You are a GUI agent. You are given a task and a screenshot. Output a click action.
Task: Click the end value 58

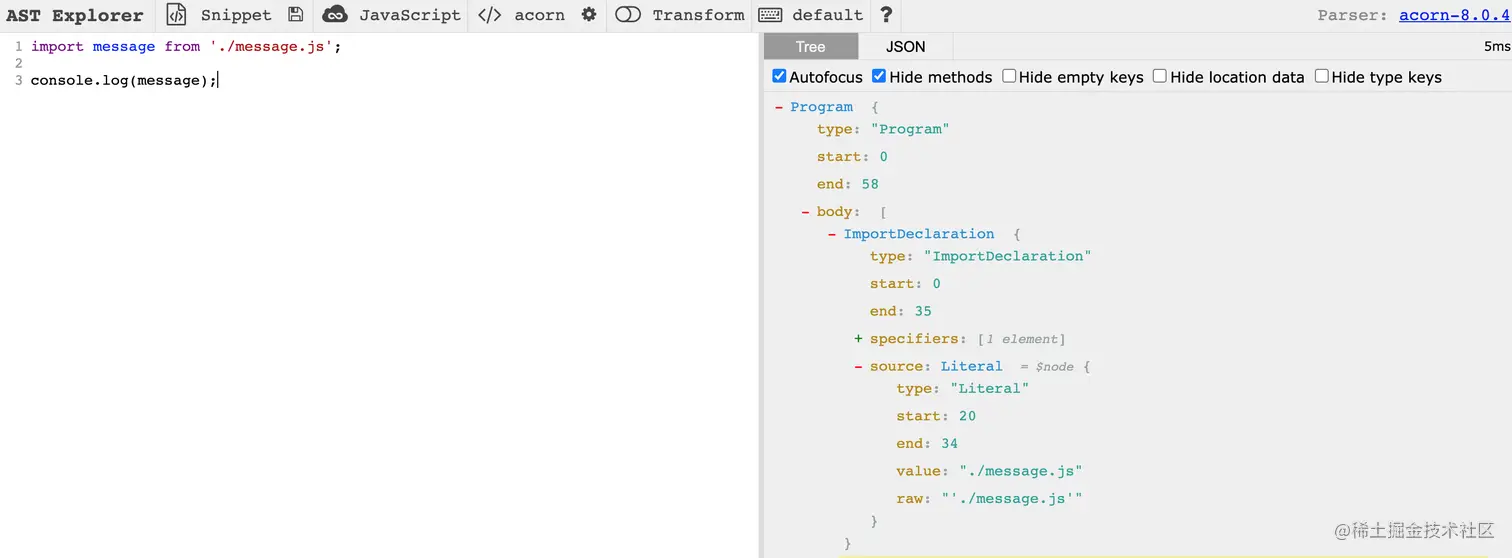870,184
